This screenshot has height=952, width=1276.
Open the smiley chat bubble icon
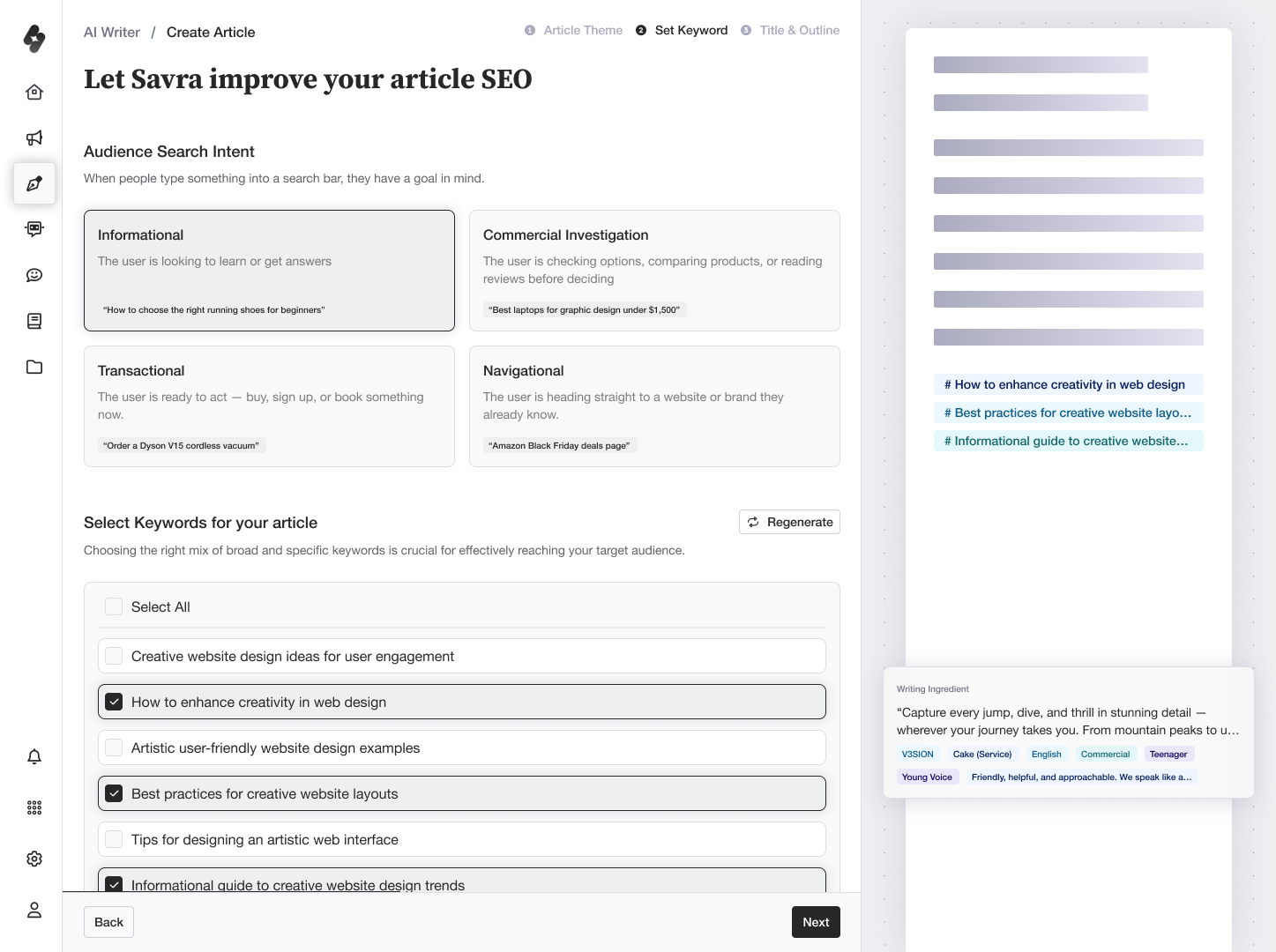pyautogui.click(x=34, y=275)
